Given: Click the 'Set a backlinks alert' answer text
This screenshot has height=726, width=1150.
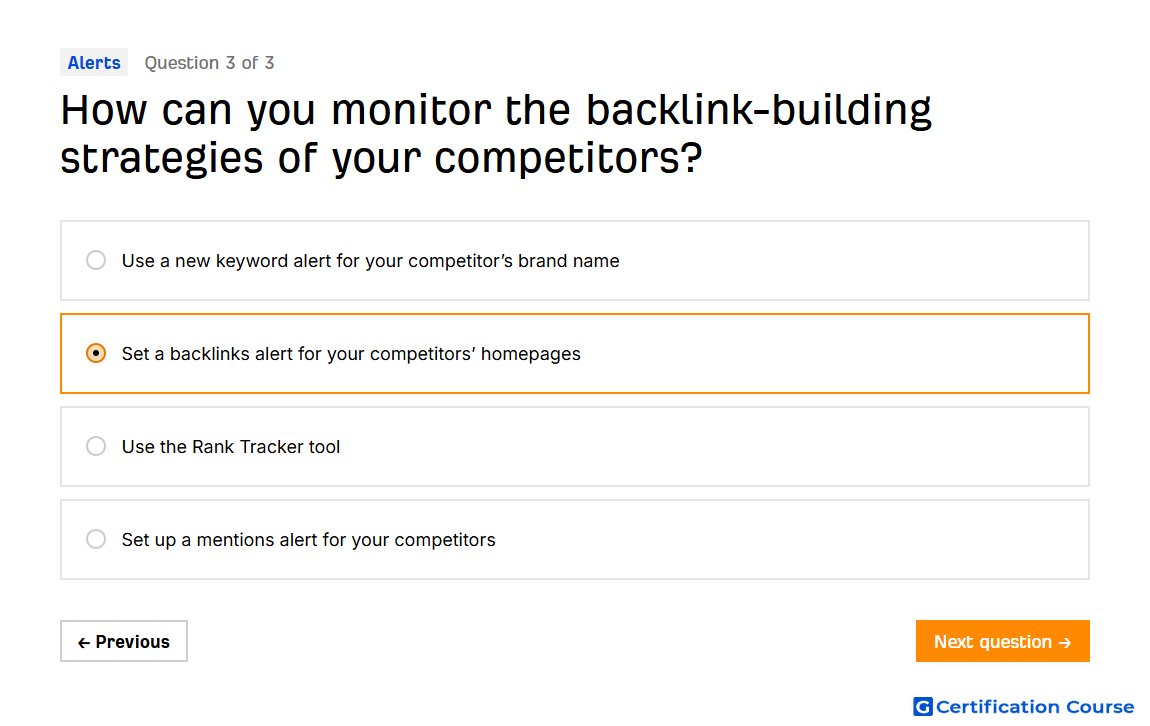Looking at the screenshot, I should pos(351,354).
